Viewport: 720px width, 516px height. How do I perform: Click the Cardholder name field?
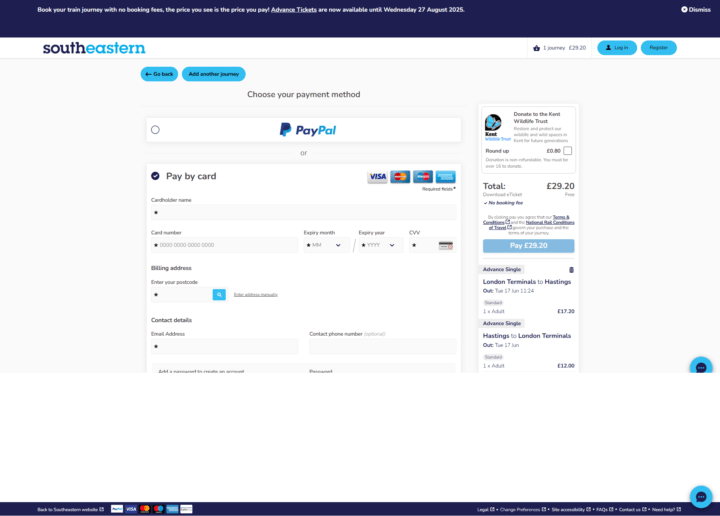[304, 213]
